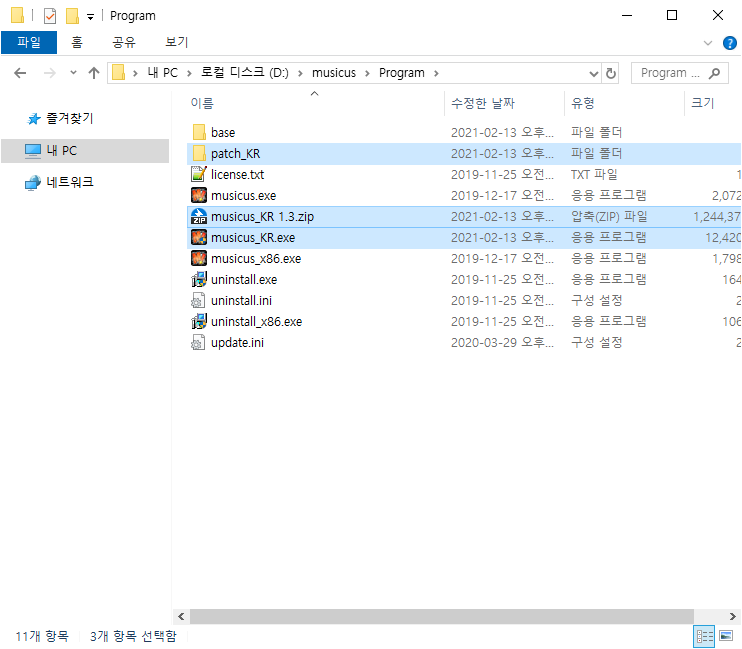Viewport: 742px width, 649px height.
Task: Click the 내 PC computer icon in sidebar
Action: coord(33,151)
